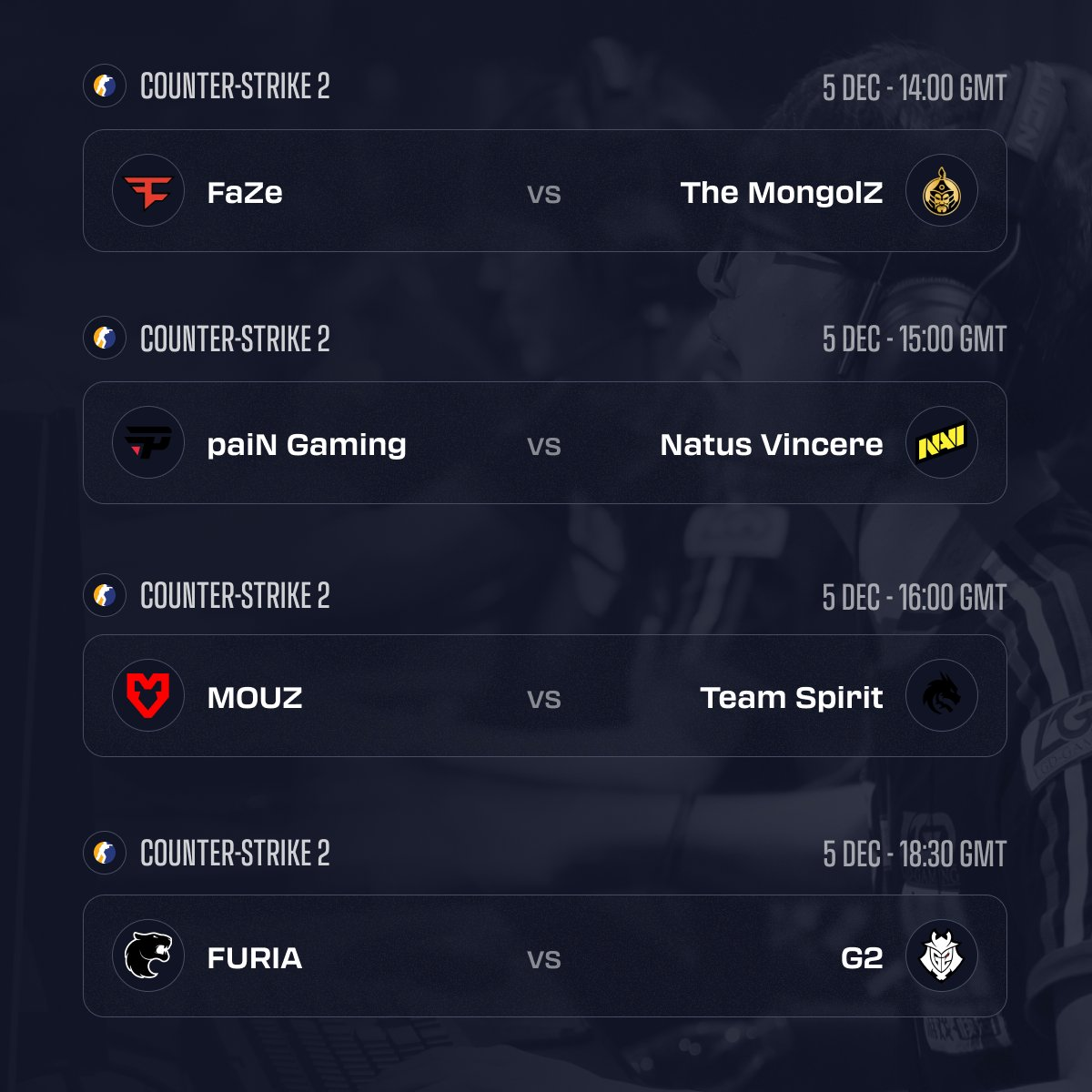Click The MongolZ team logo

942,192
